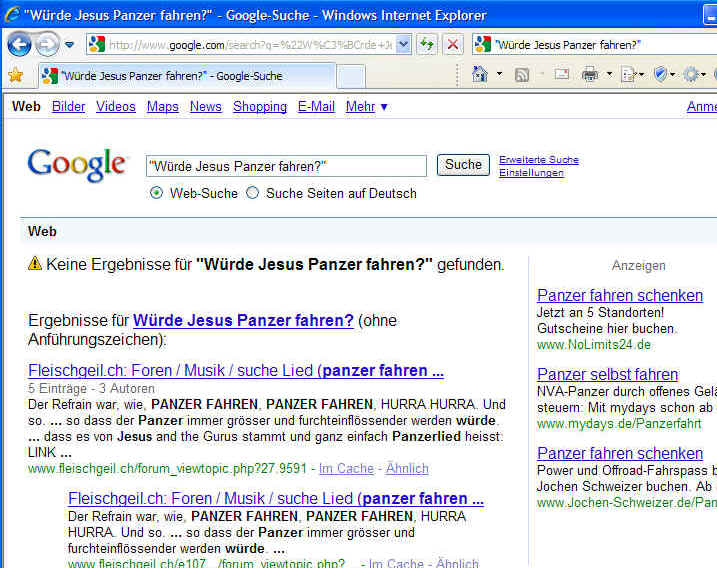
Task: Open News in Google navigation
Action: click(x=206, y=107)
